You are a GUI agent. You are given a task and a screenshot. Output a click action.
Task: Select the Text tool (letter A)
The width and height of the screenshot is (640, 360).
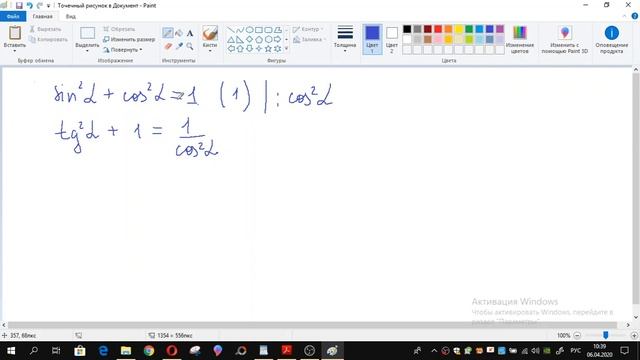(190, 33)
